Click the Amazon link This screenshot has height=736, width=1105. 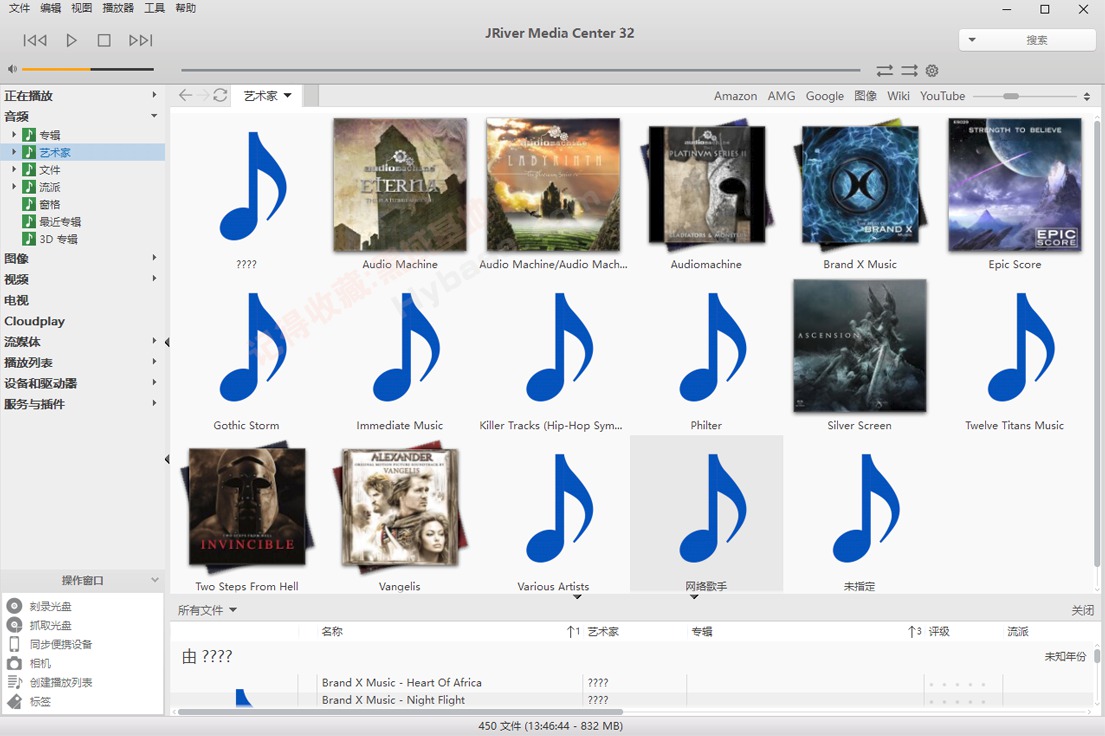[735, 96]
